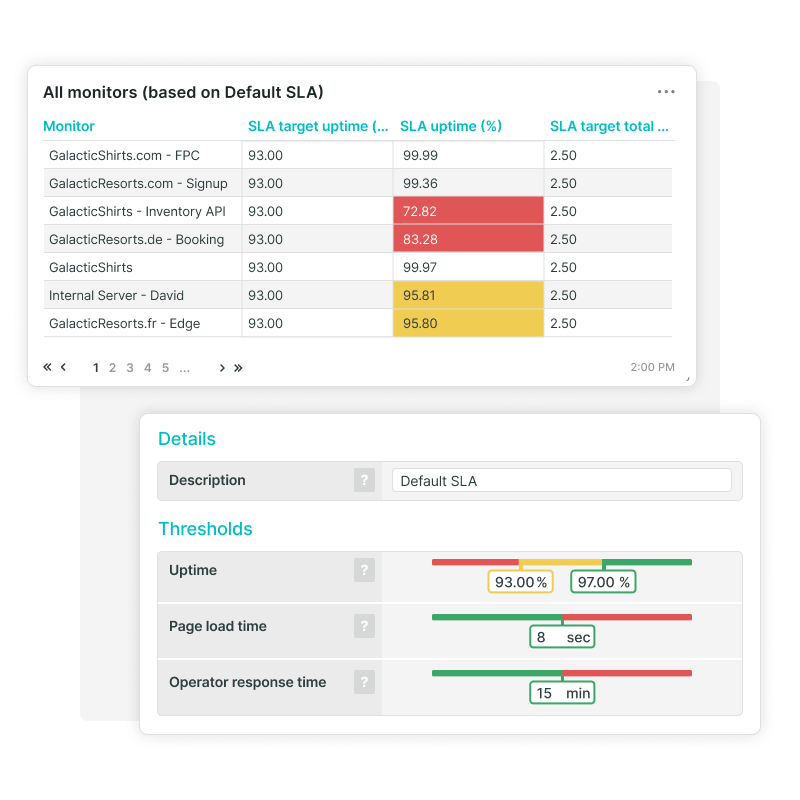Screen dimensions: 800x800
Task: Click the Details section heading
Action: [187, 439]
